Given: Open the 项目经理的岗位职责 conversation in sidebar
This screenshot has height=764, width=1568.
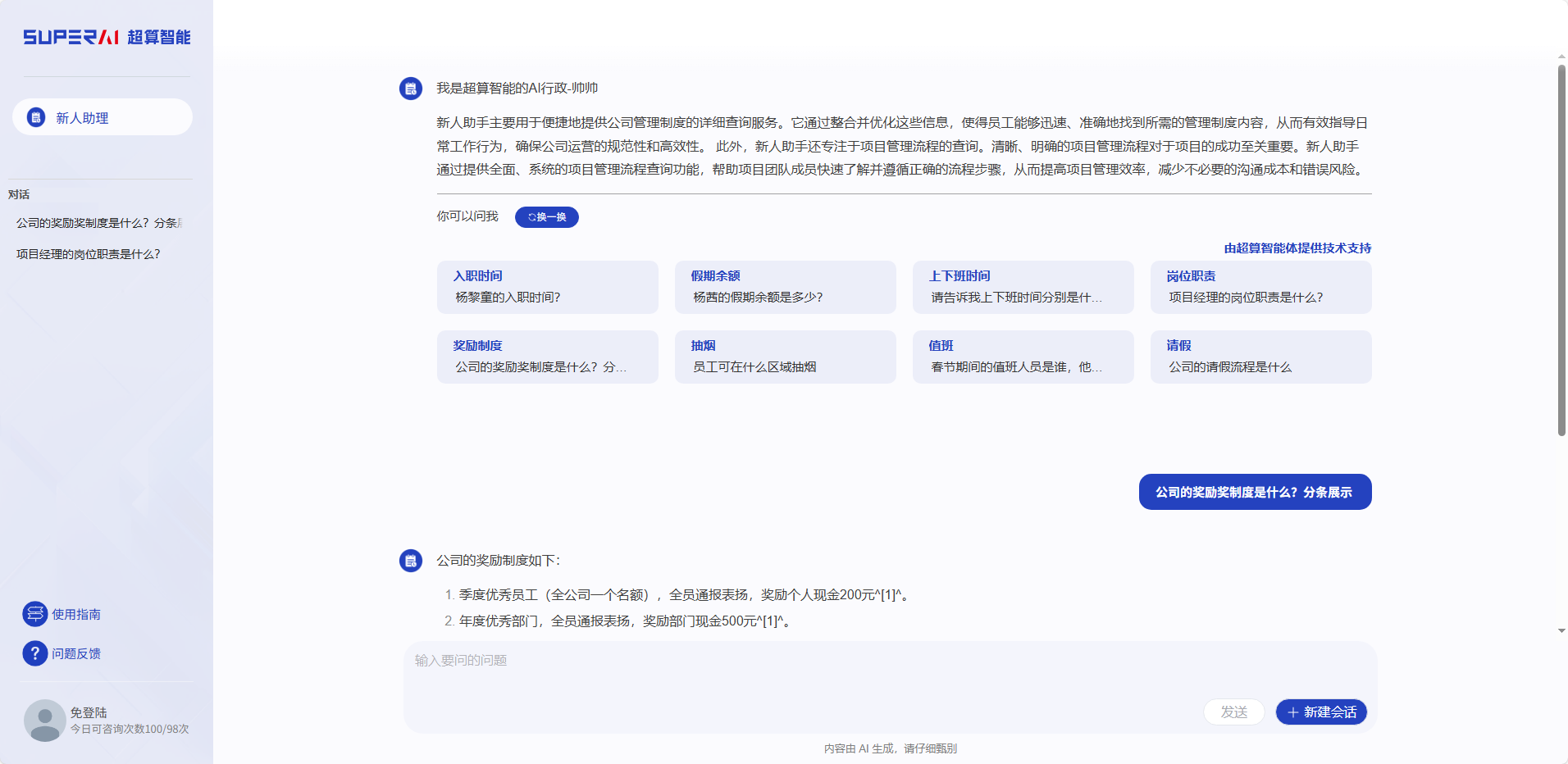Looking at the screenshot, I should click(89, 254).
